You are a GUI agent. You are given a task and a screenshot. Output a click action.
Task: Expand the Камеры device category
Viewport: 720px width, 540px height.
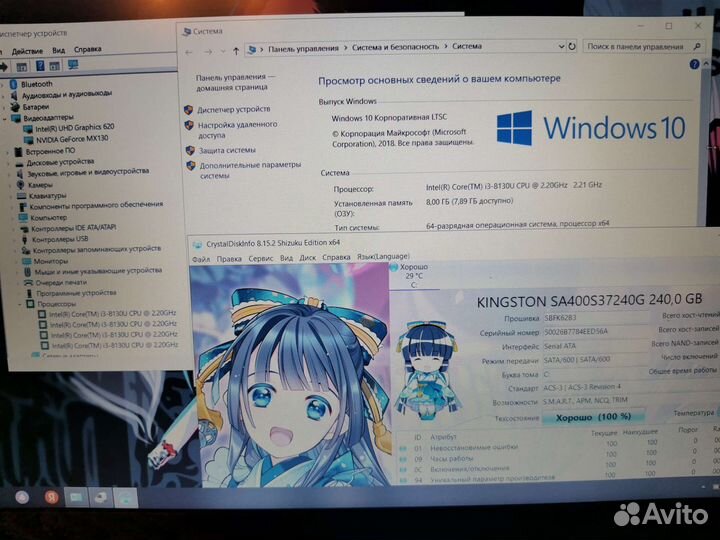10,185
